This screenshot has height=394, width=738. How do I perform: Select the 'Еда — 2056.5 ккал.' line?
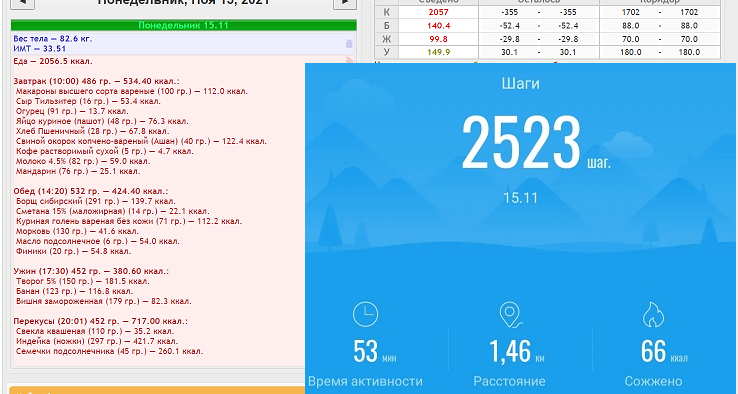click(53, 61)
